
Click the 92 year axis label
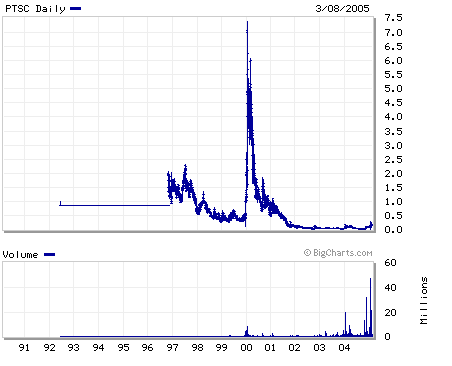pos(49,348)
